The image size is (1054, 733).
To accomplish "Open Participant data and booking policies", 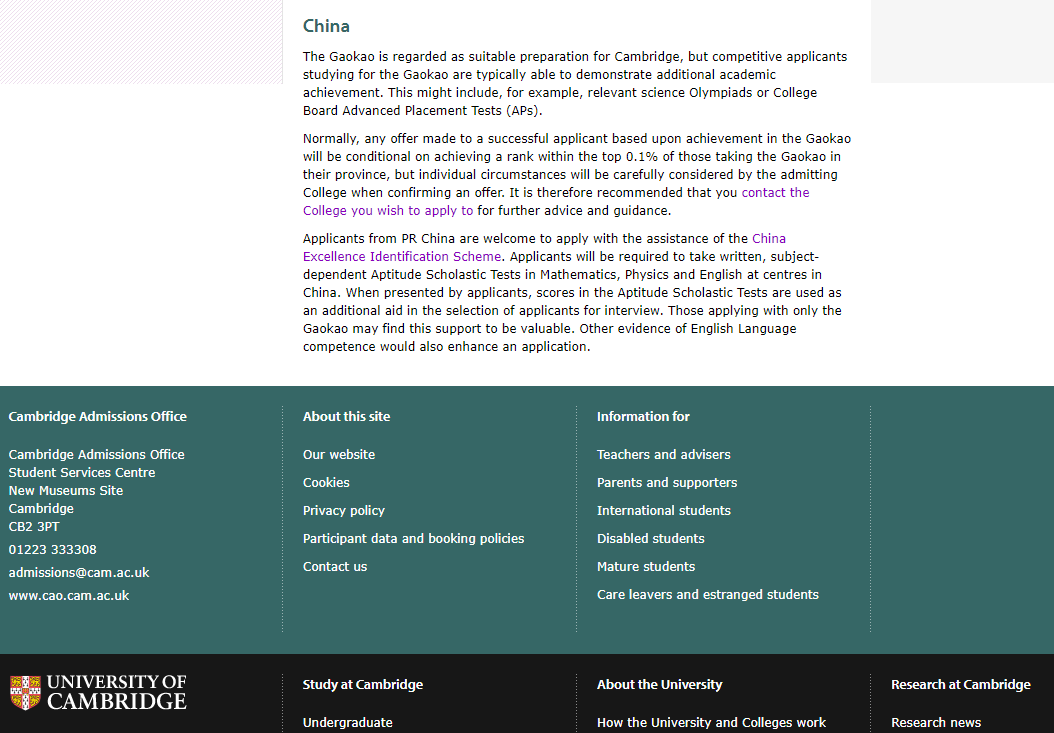I will click(x=413, y=539).
